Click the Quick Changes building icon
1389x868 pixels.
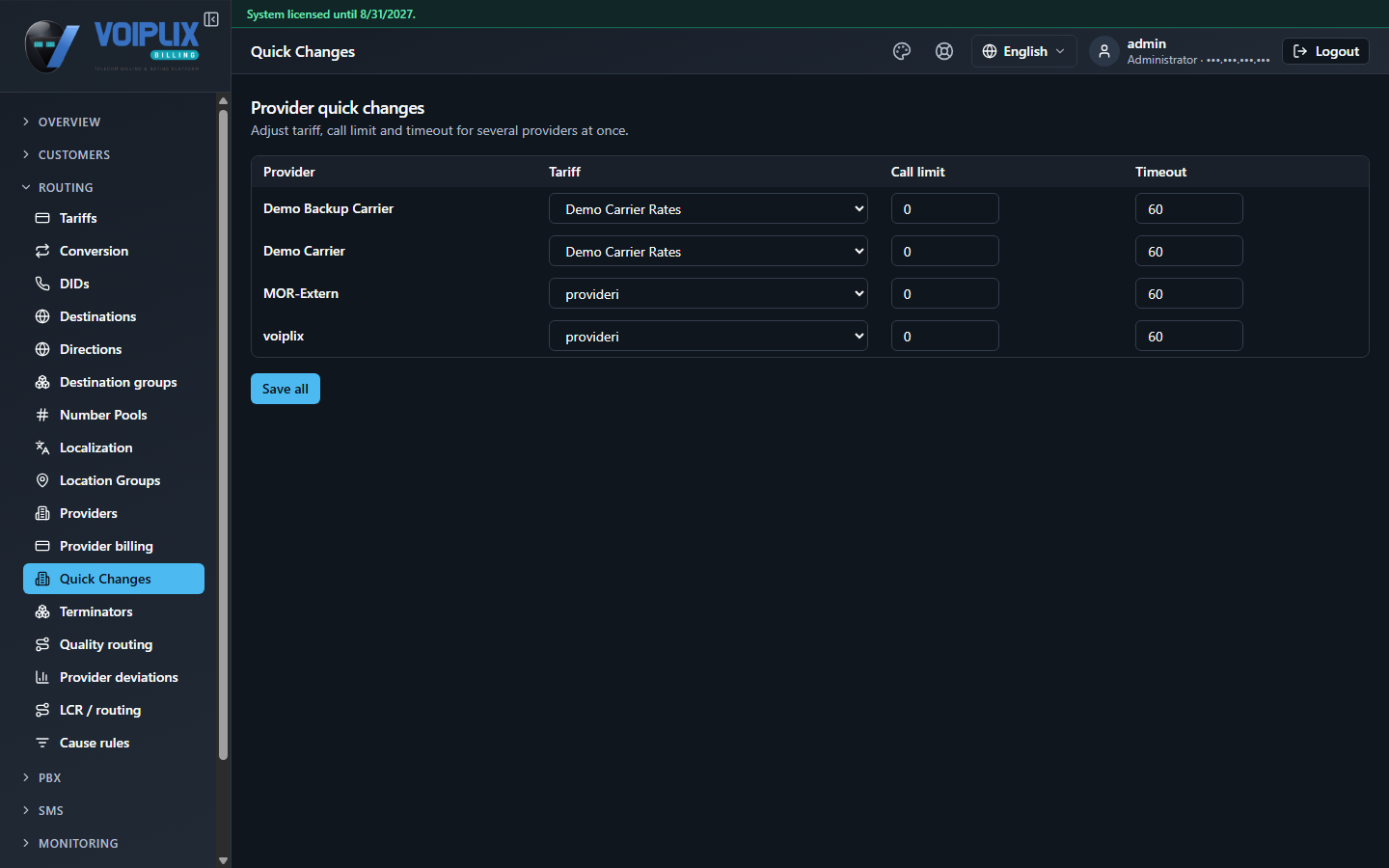pyautogui.click(x=42, y=579)
